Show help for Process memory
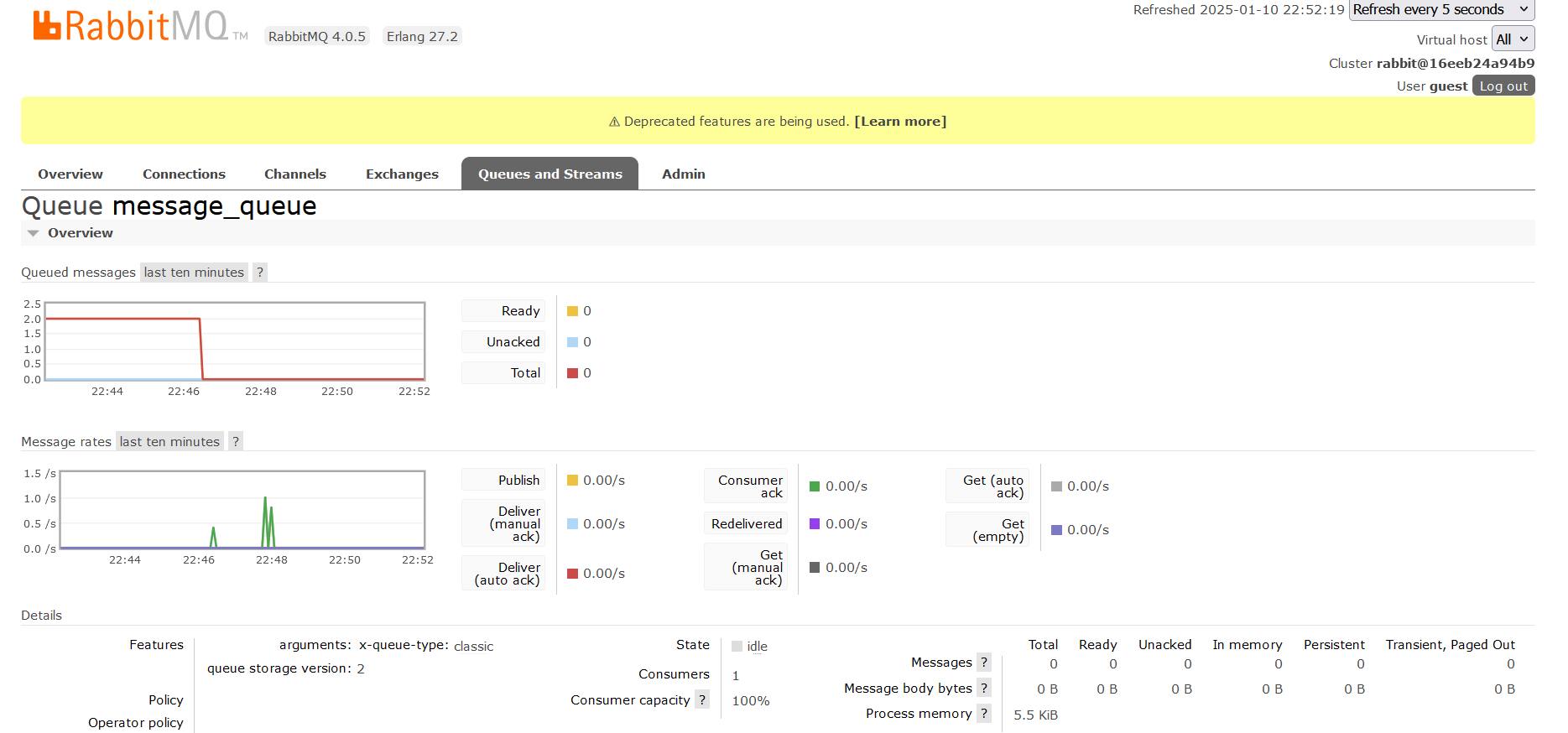 (984, 713)
